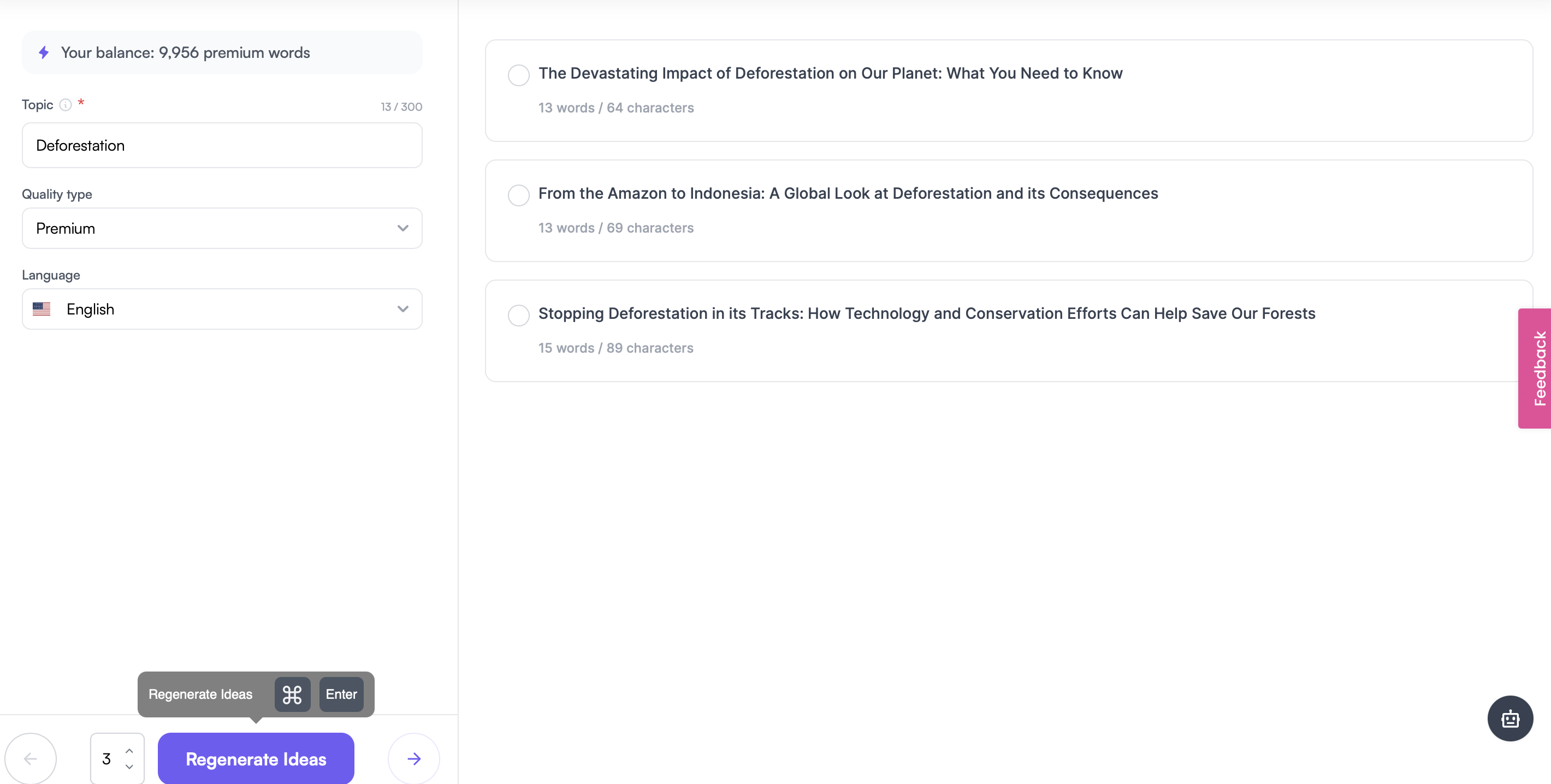Decrease idea count with down arrow
The height and width of the screenshot is (784, 1551).
point(129,767)
